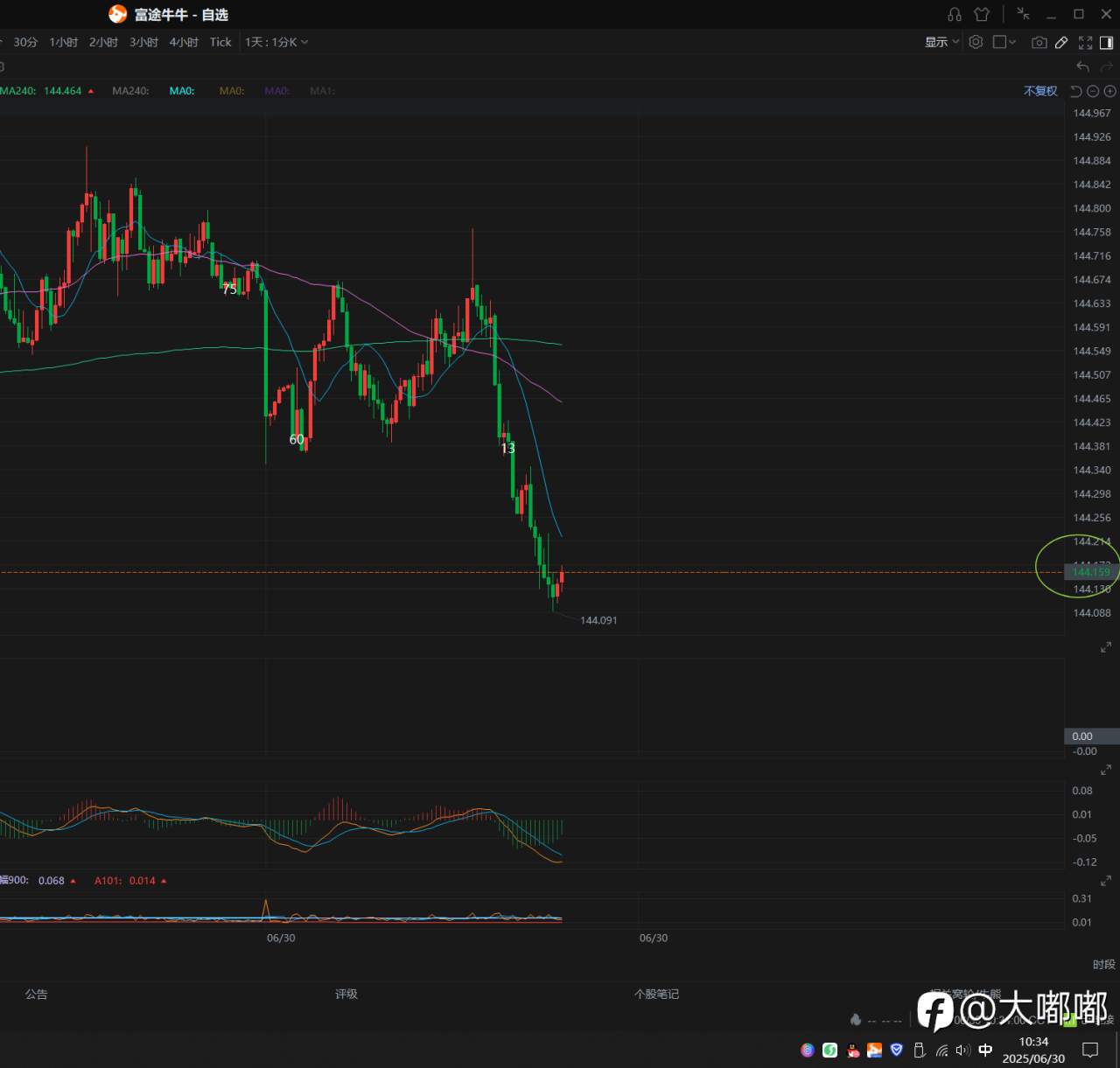
Task: Click the USB safely remove tray icon
Action: pyautogui.click(x=919, y=1050)
